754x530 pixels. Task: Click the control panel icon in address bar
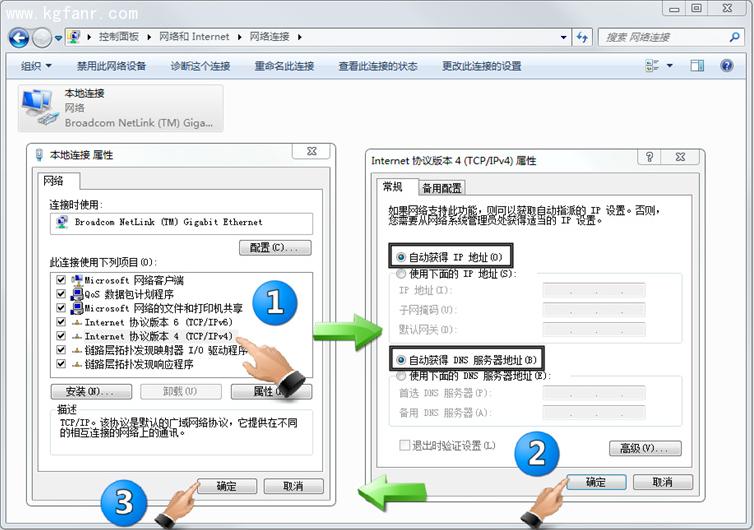(75, 37)
